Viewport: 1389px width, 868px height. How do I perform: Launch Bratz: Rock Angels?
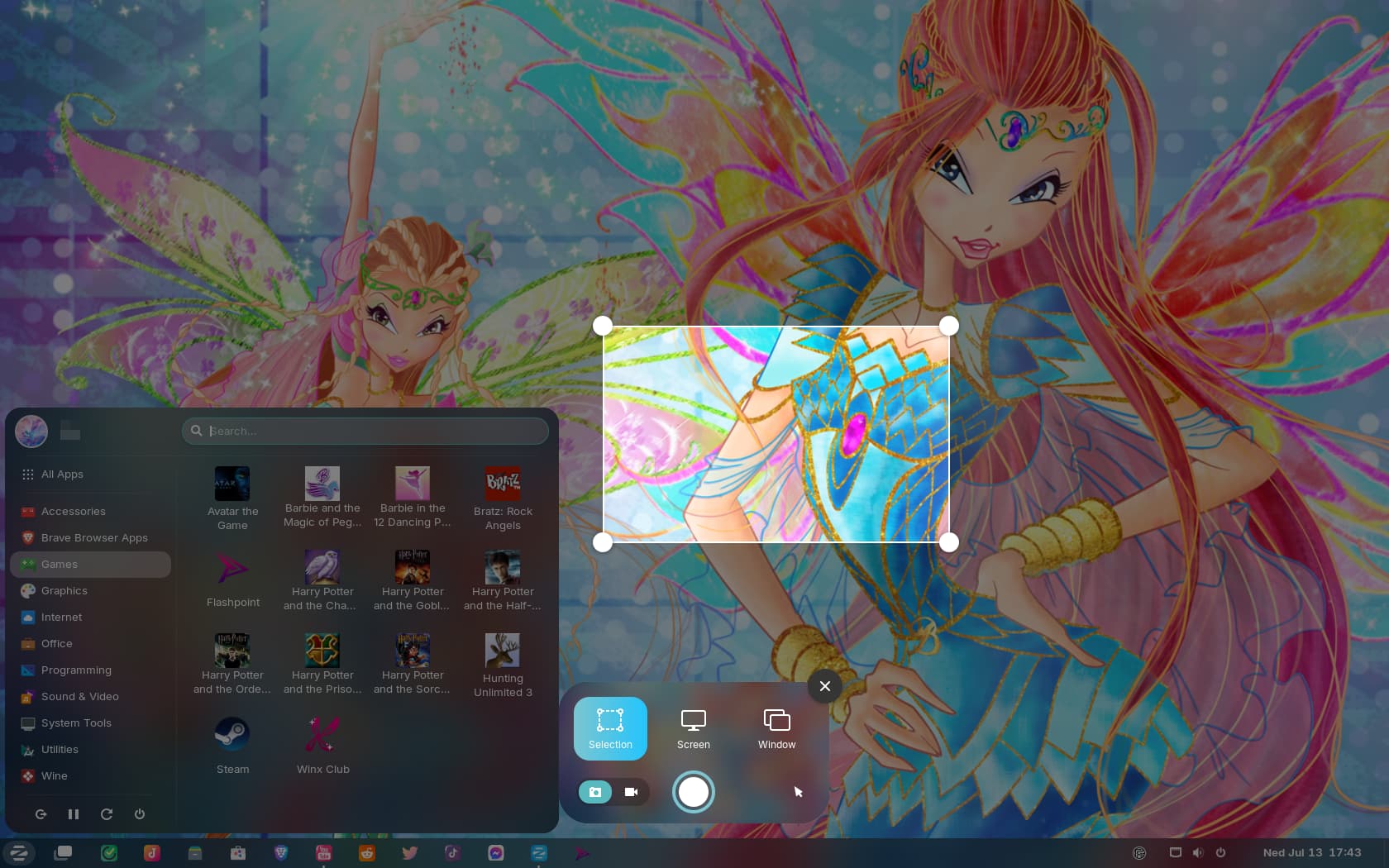tap(503, 498)
